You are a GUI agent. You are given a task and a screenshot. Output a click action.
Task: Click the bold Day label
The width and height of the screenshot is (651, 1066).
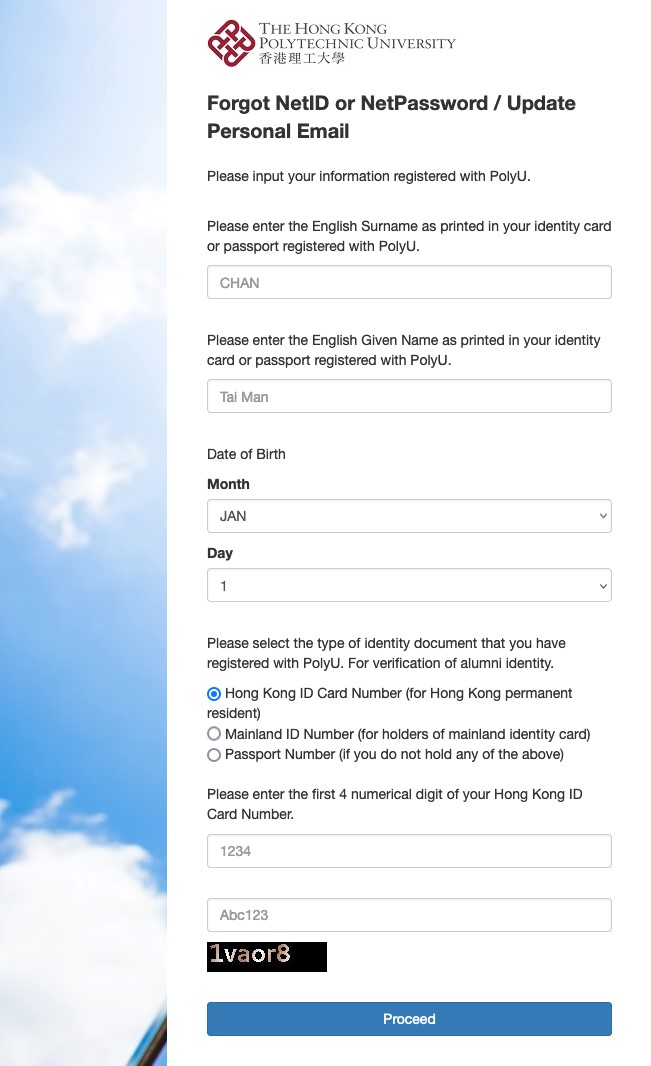[x=220, y=553]
